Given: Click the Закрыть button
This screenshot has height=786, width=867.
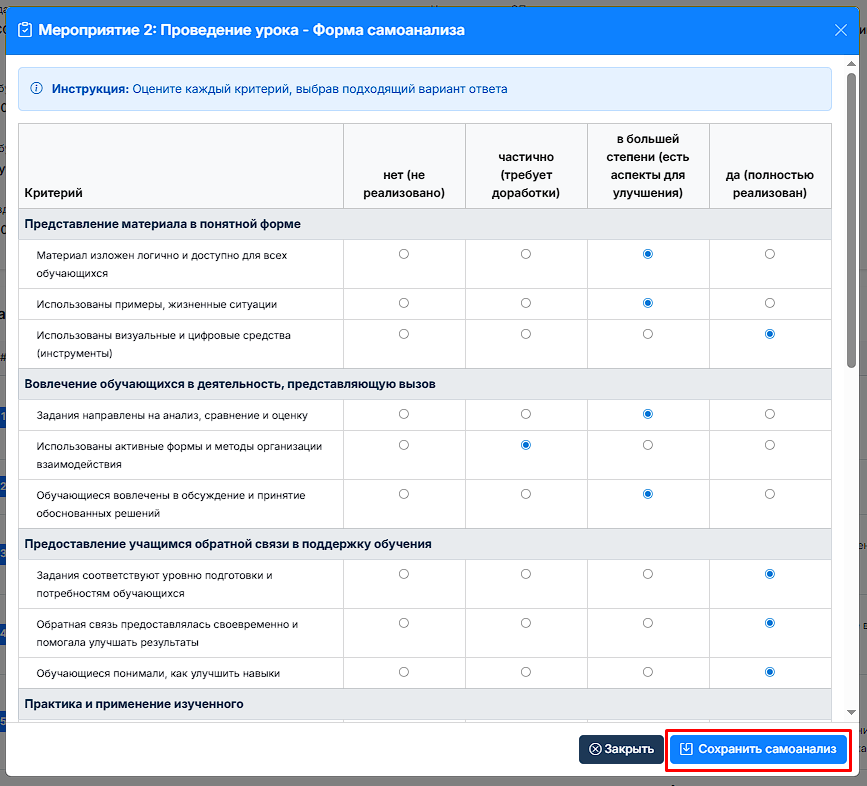Looking at the screenshot, I should pyautogui.click(x=621, y=749).
